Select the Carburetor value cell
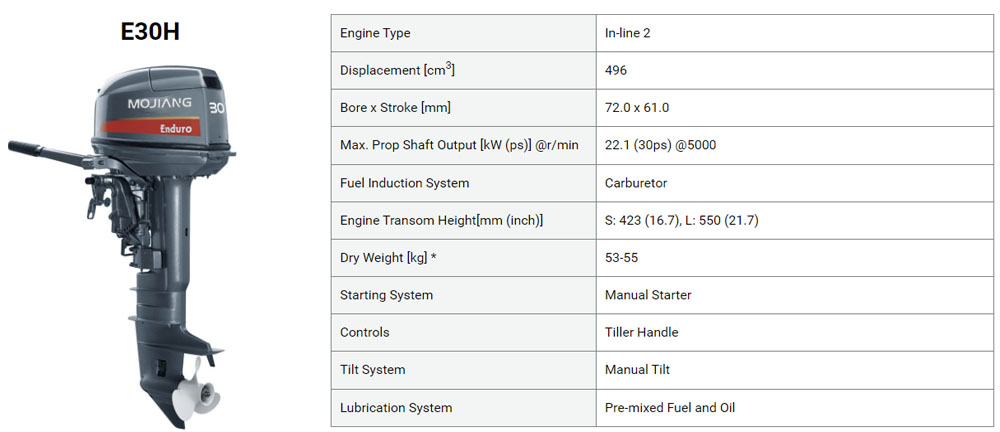This screenshot has height=432, width=1000. pyautogui.click(x=794, y=183)
